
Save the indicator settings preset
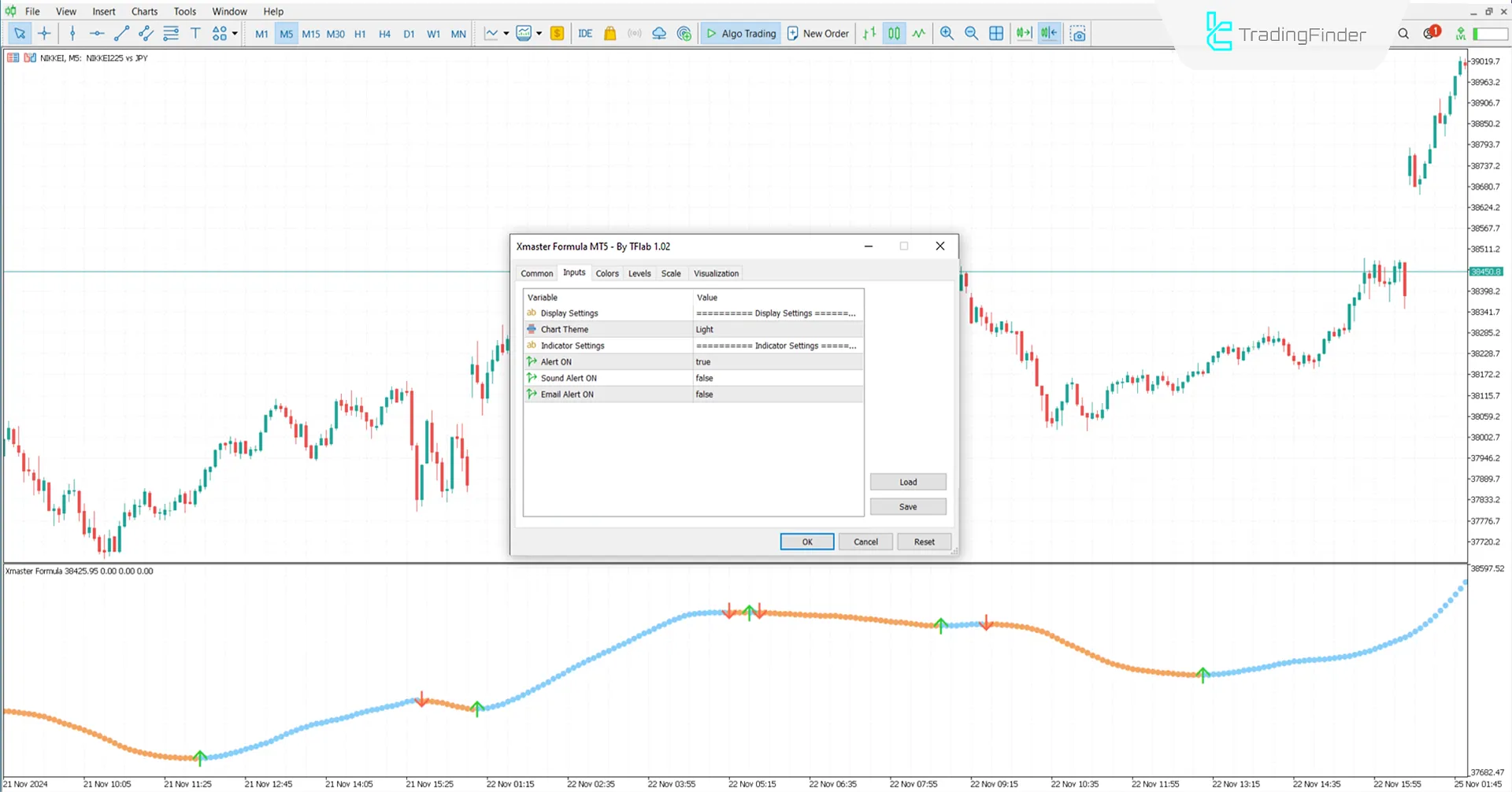click(x=907, y=506)
